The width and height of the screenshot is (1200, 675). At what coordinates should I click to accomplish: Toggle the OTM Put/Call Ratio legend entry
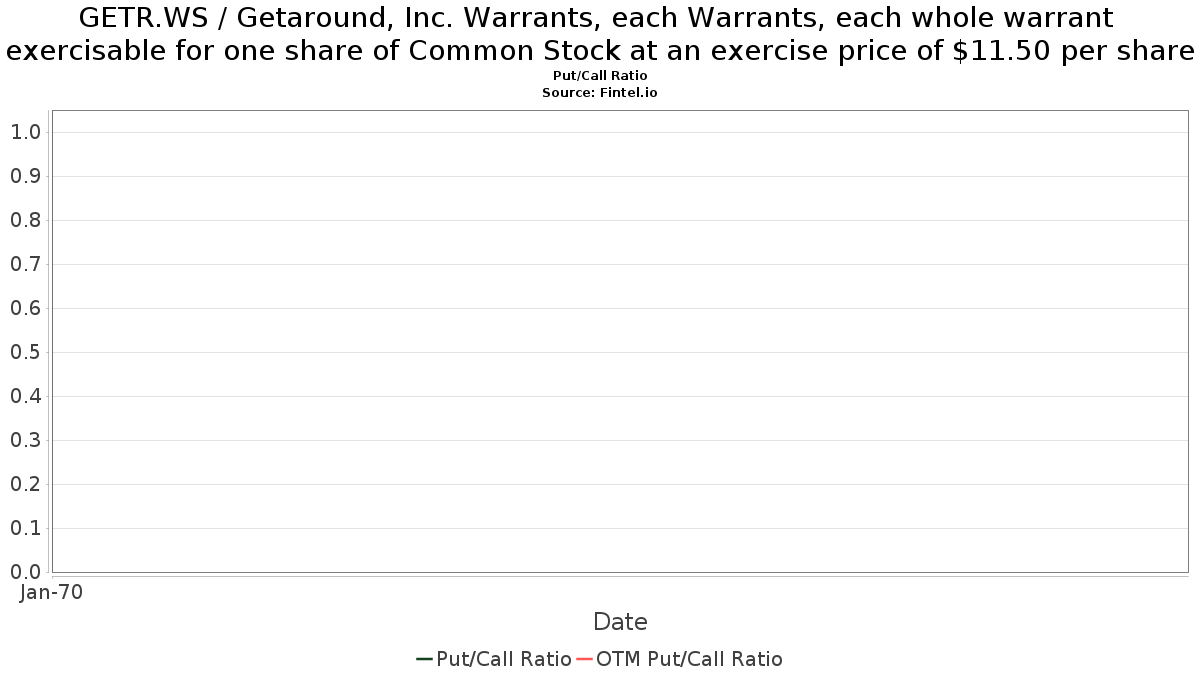680,659
